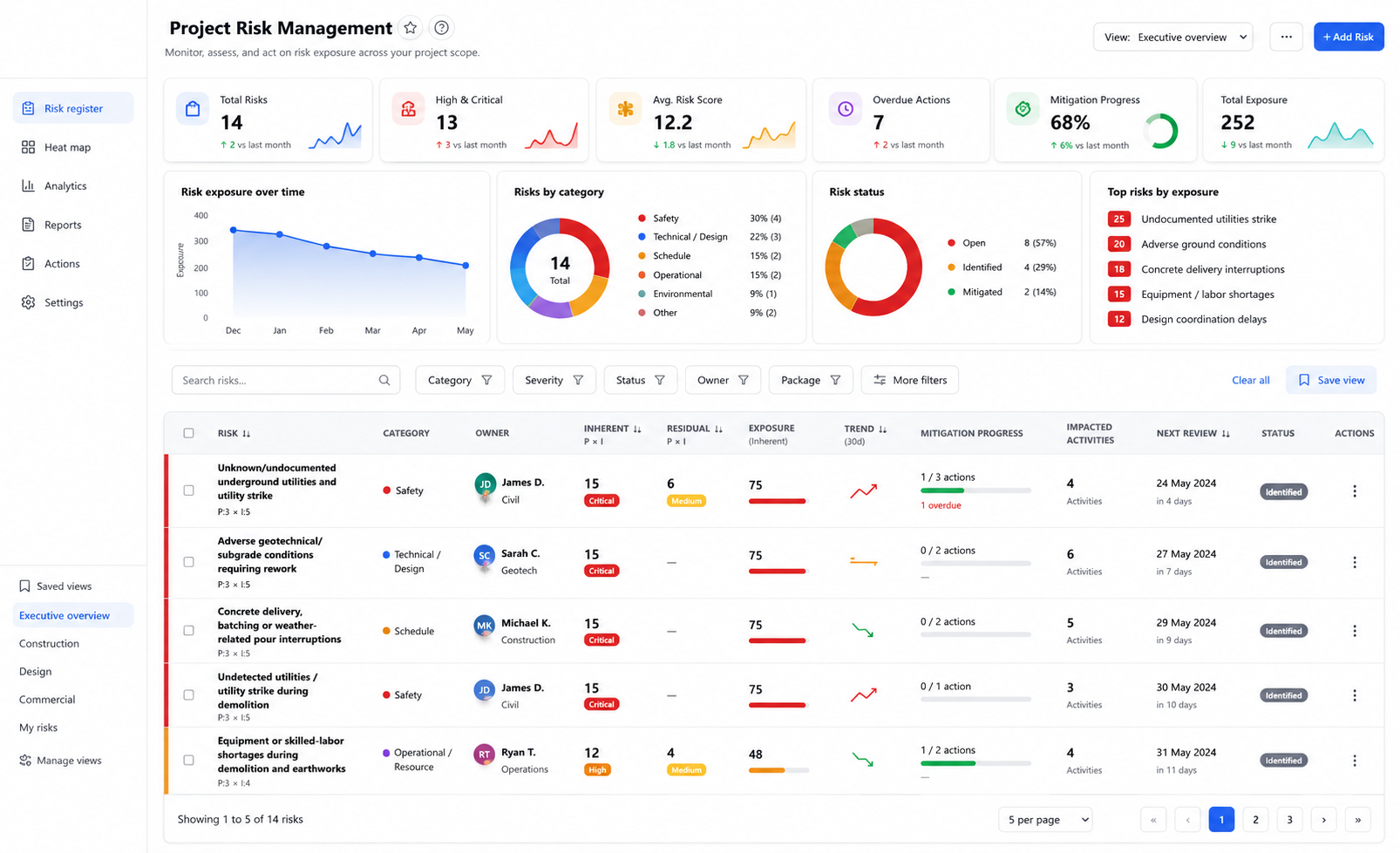Open the 5 per page dropdown
Image resolution: width=1400 pixels, height=853 pixels.
pyautogui.click(x=1045, y=820)
